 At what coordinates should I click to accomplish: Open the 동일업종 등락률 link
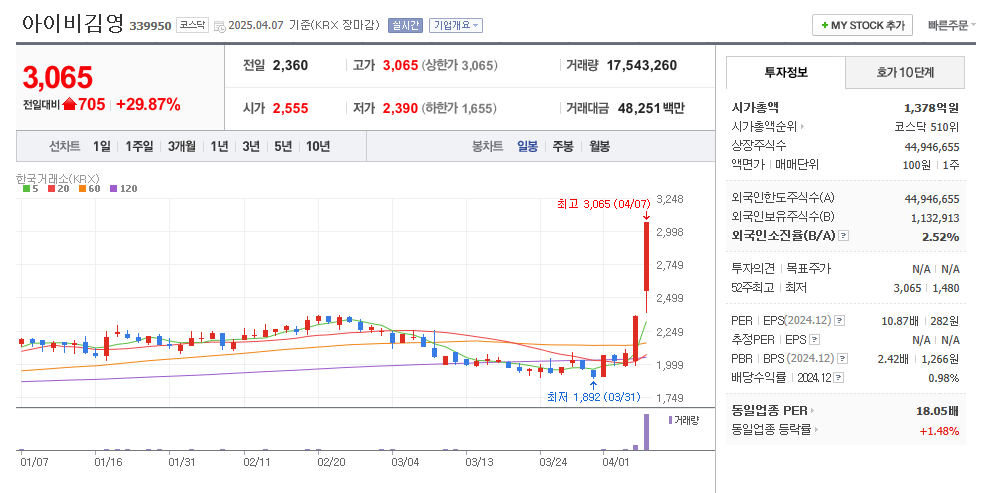coord(775,430)
